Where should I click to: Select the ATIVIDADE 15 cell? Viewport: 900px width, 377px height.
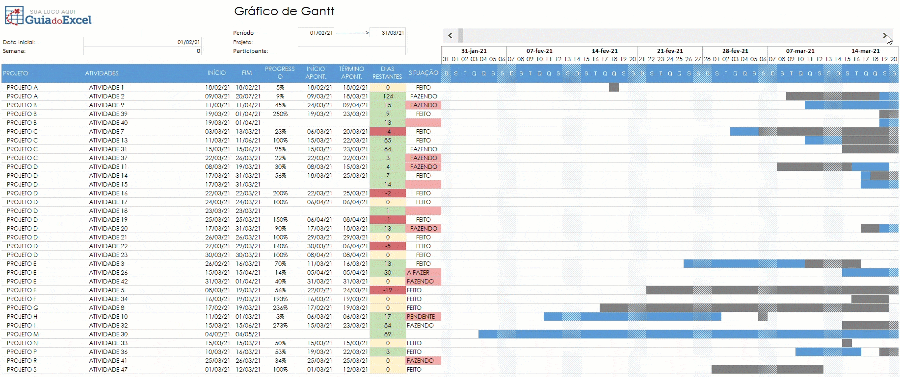click(108, 184)
